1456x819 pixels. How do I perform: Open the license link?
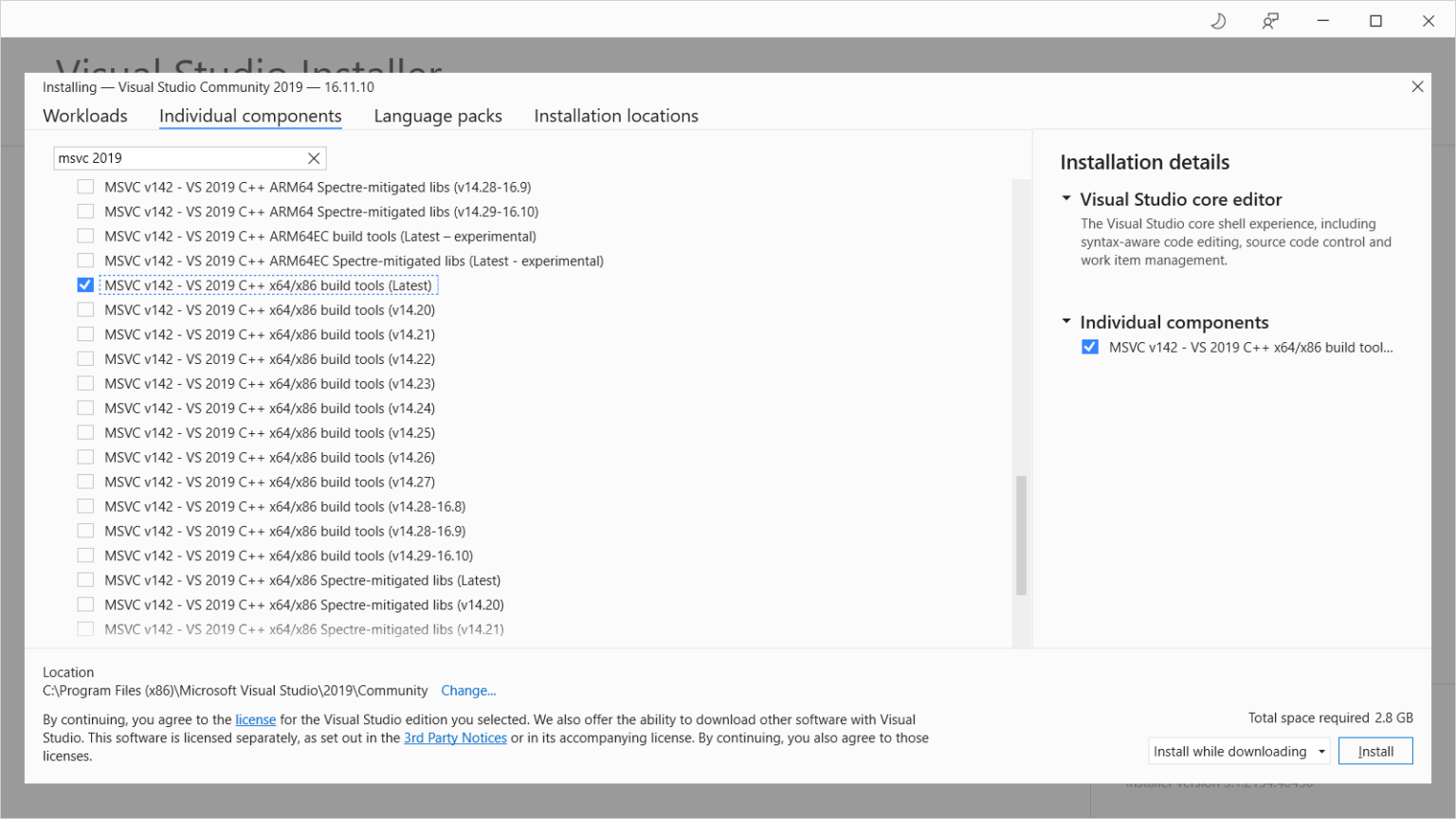(x=256, y=719)
